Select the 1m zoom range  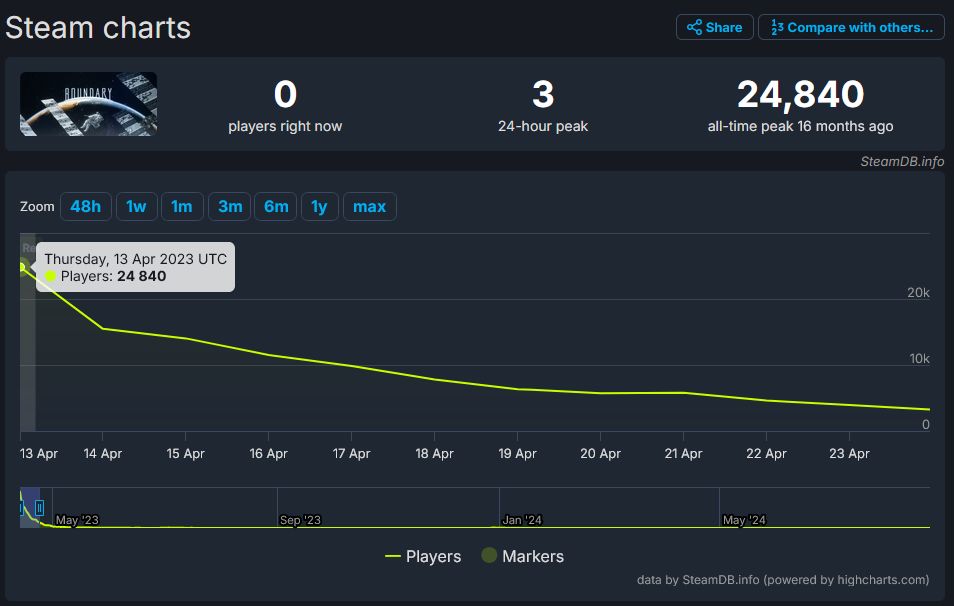pyautogui.click(x=182, y=206)
